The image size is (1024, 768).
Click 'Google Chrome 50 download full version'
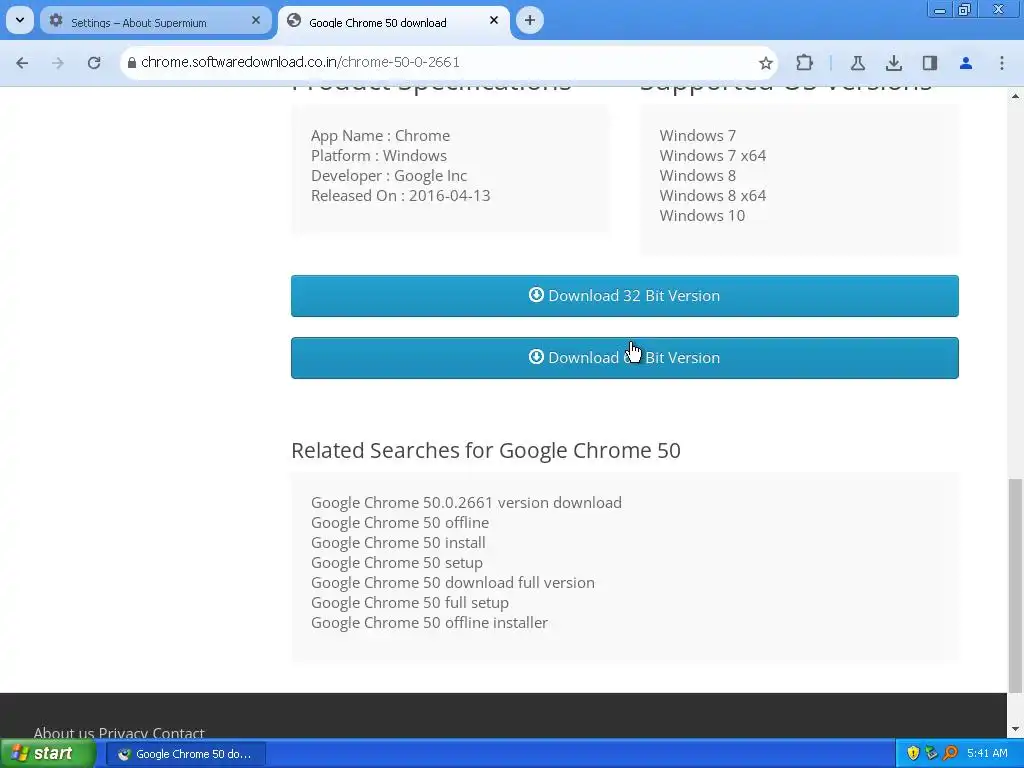453,583
